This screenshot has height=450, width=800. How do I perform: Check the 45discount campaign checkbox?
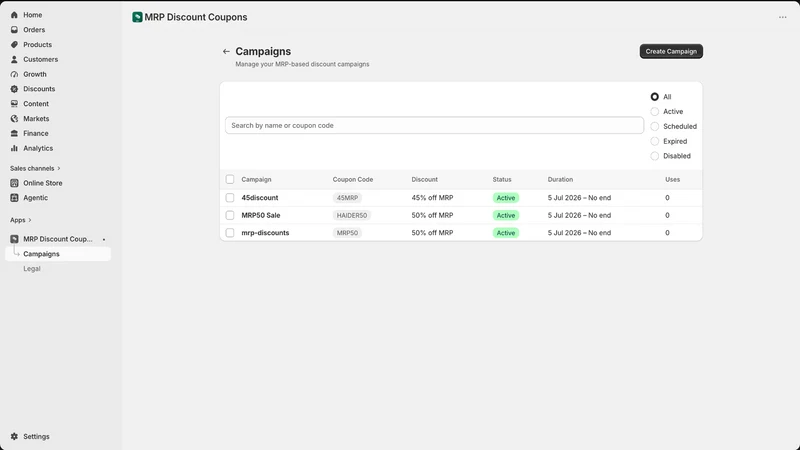[x=230, y=197]
